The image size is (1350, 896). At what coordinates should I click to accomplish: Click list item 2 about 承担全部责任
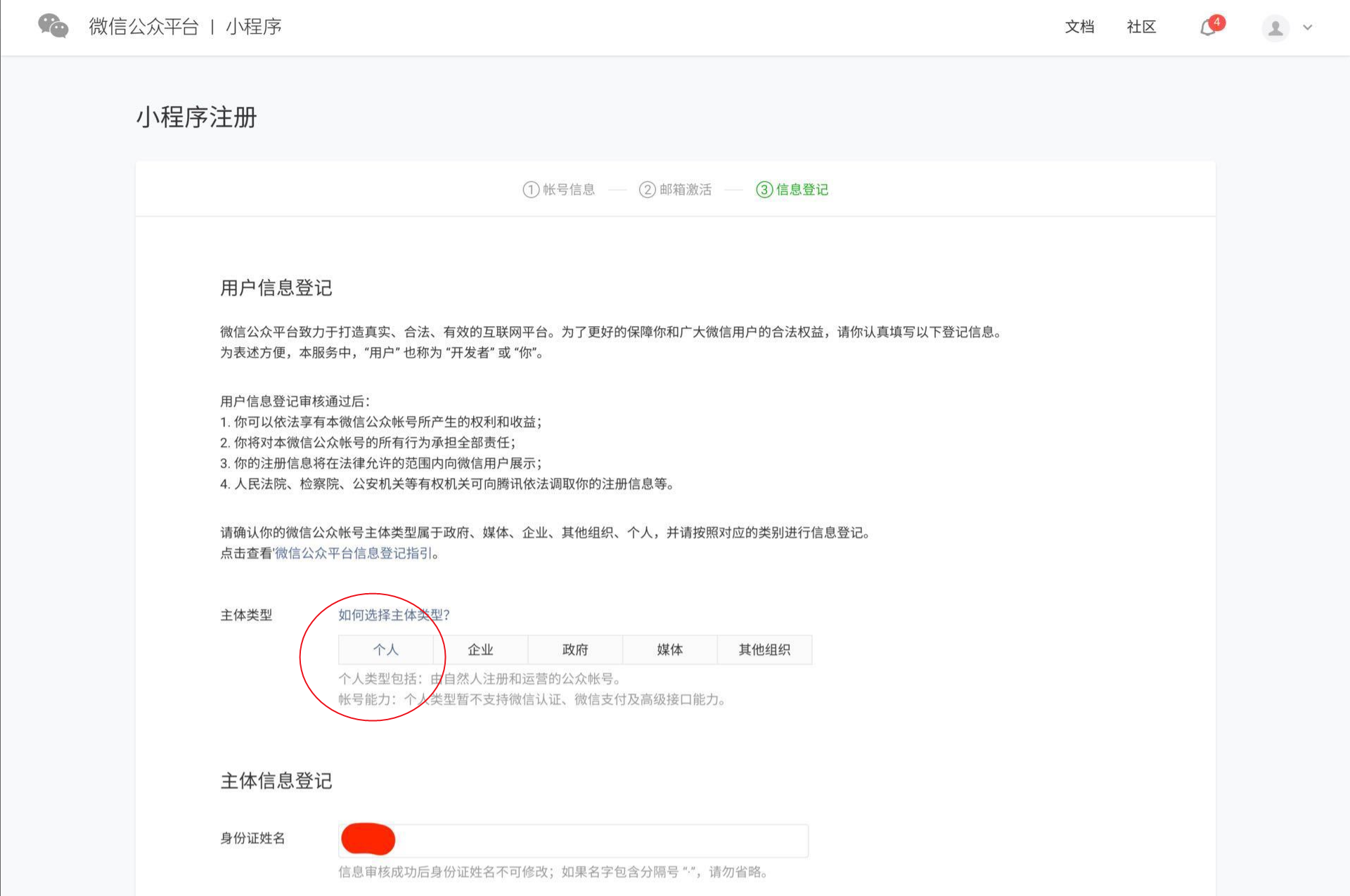[368, 442]
